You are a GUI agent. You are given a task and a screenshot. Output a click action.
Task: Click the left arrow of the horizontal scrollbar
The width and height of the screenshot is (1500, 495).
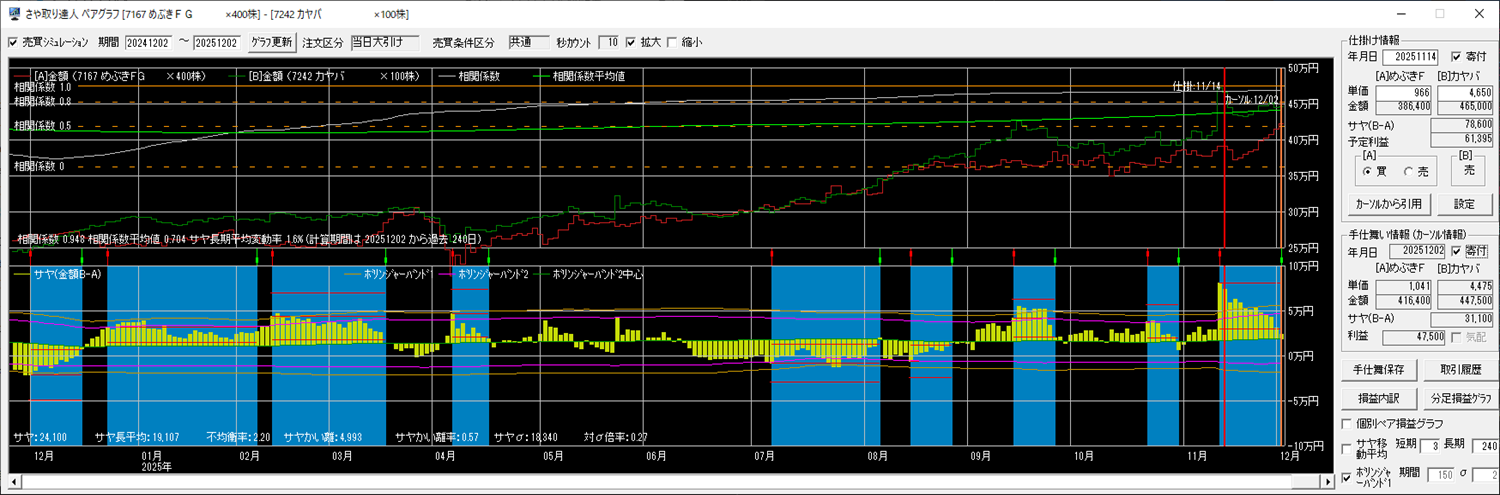click(x=14, y=482)
